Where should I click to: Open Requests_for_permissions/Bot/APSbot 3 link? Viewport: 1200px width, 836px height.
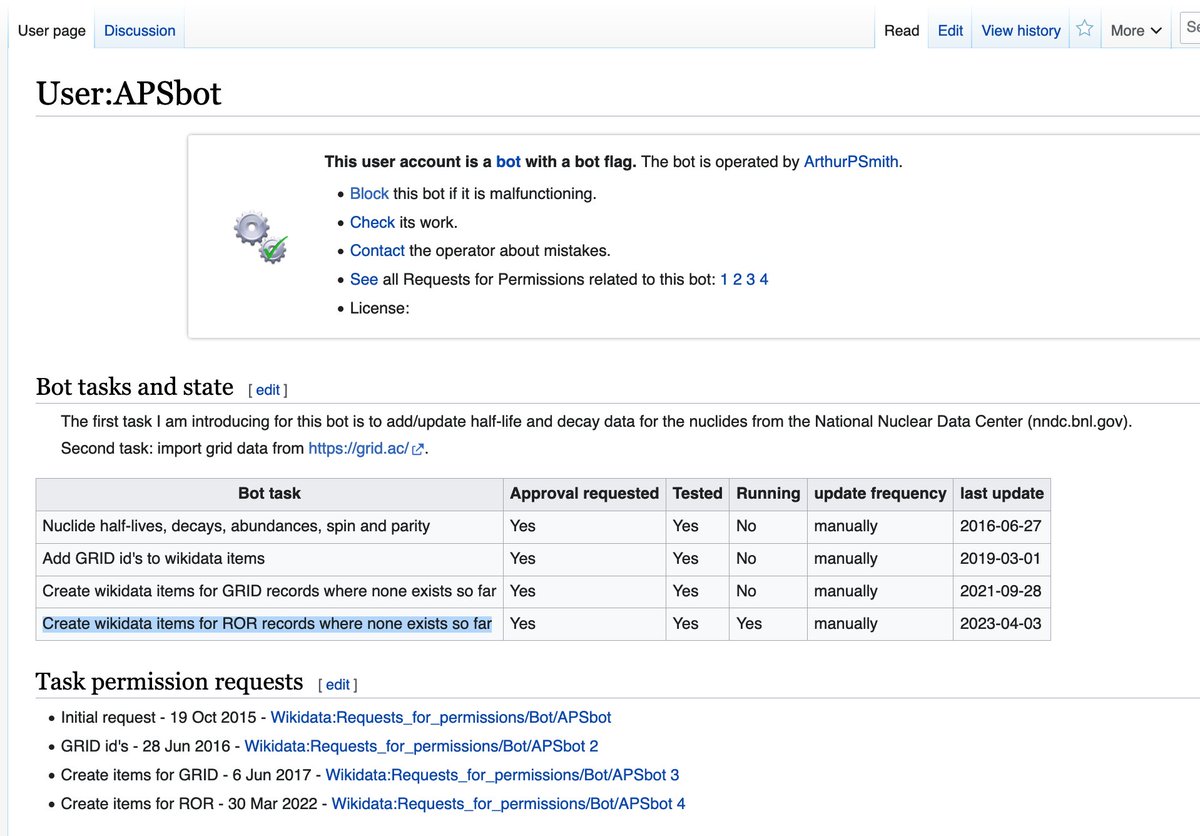coord(502,775)
